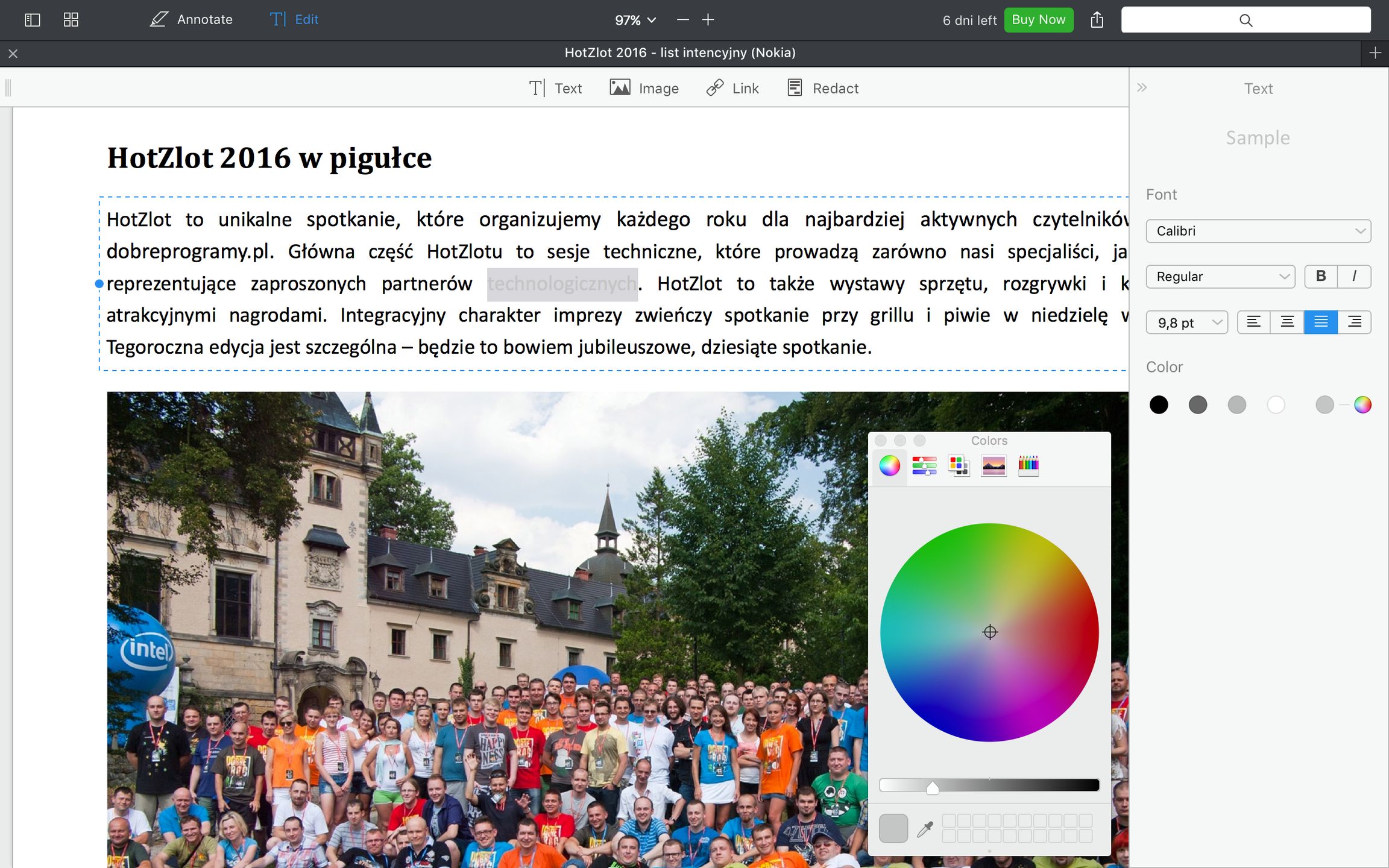This screenshot has height=868, width=1389.
Task: Toggle italic text formatting
Action: point(1354,276)
